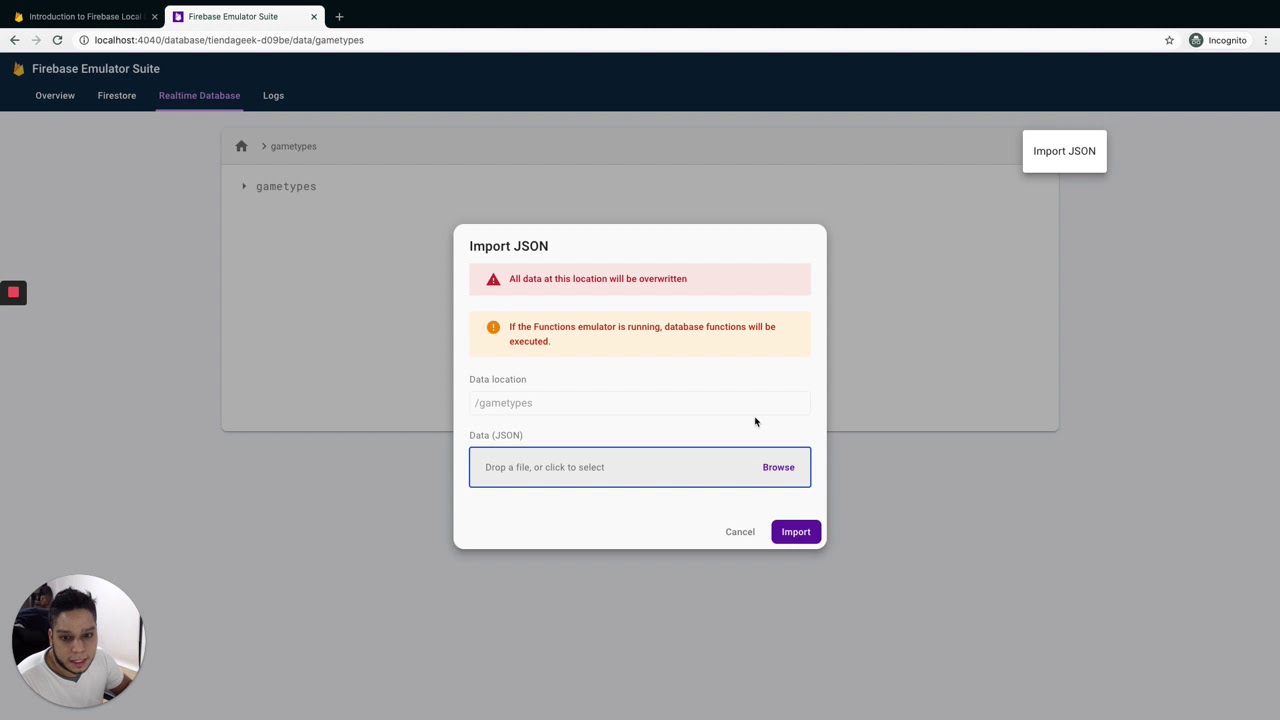
Task: Close the Firebase Emulator Suite tab
Action: click(x=314, y=16)
